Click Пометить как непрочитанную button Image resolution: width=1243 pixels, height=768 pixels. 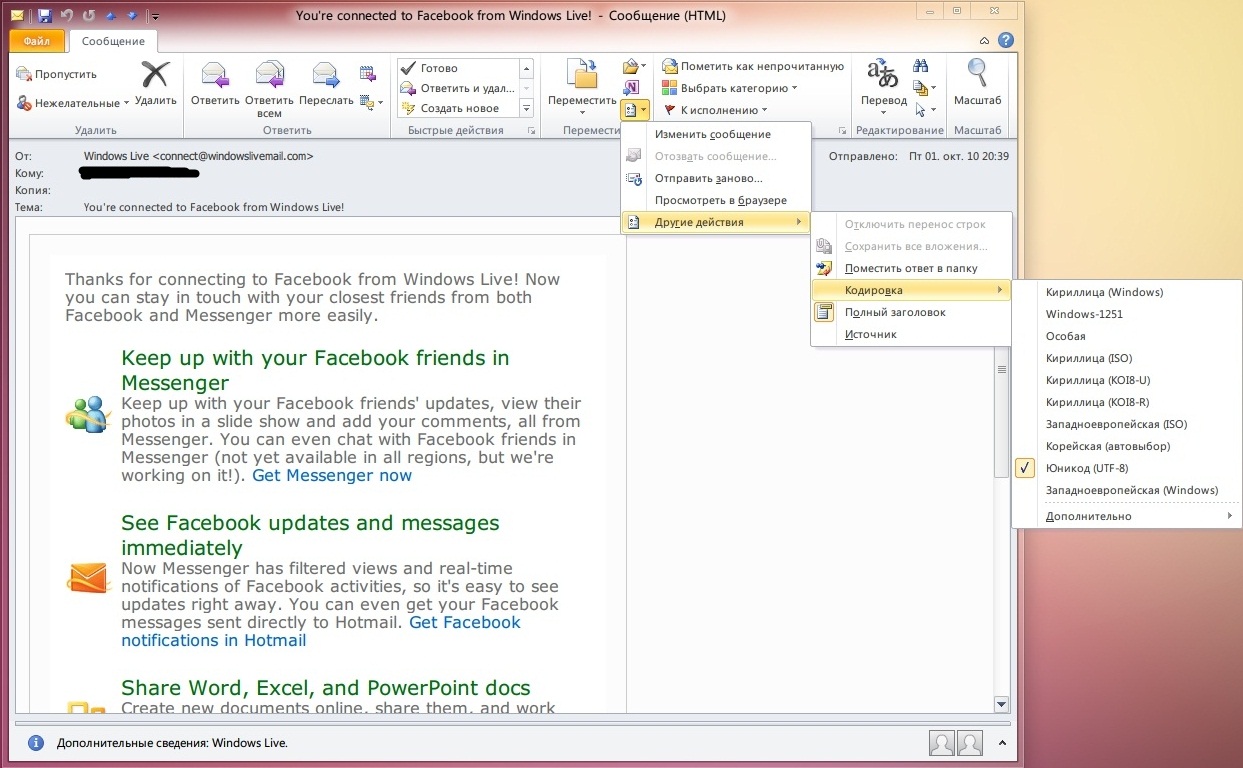point(761,66)
